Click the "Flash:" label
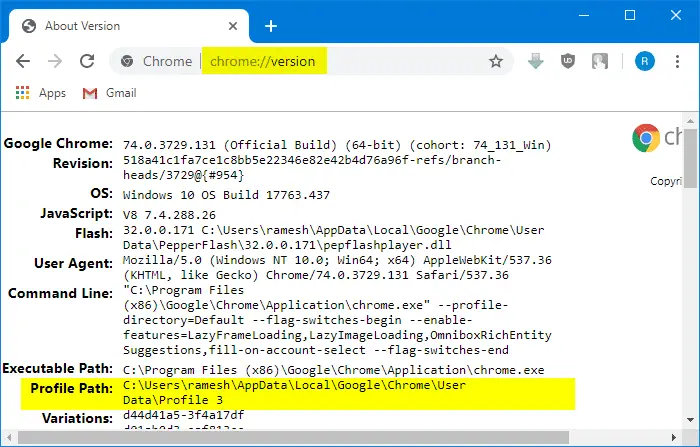 94,234
